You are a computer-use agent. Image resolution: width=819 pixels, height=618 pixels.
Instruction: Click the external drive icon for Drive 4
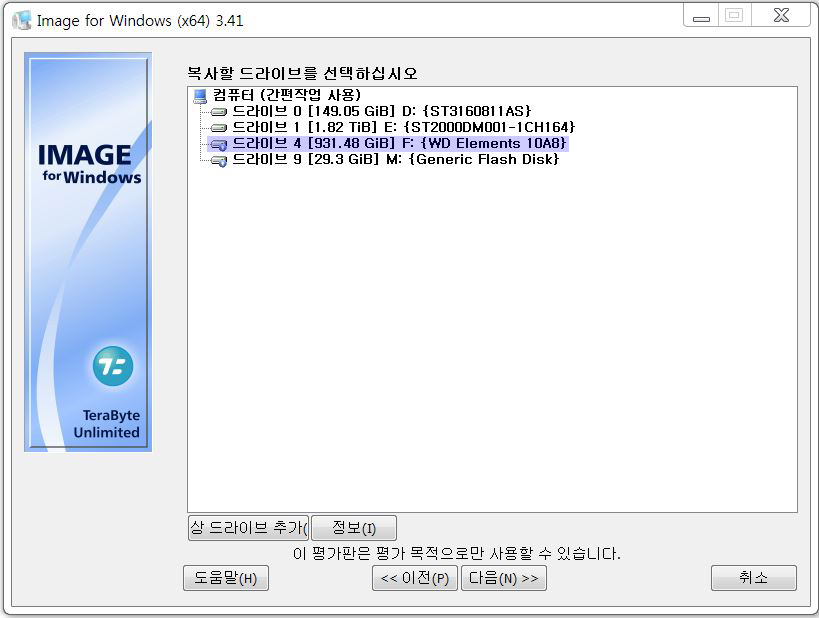(219, 145)
